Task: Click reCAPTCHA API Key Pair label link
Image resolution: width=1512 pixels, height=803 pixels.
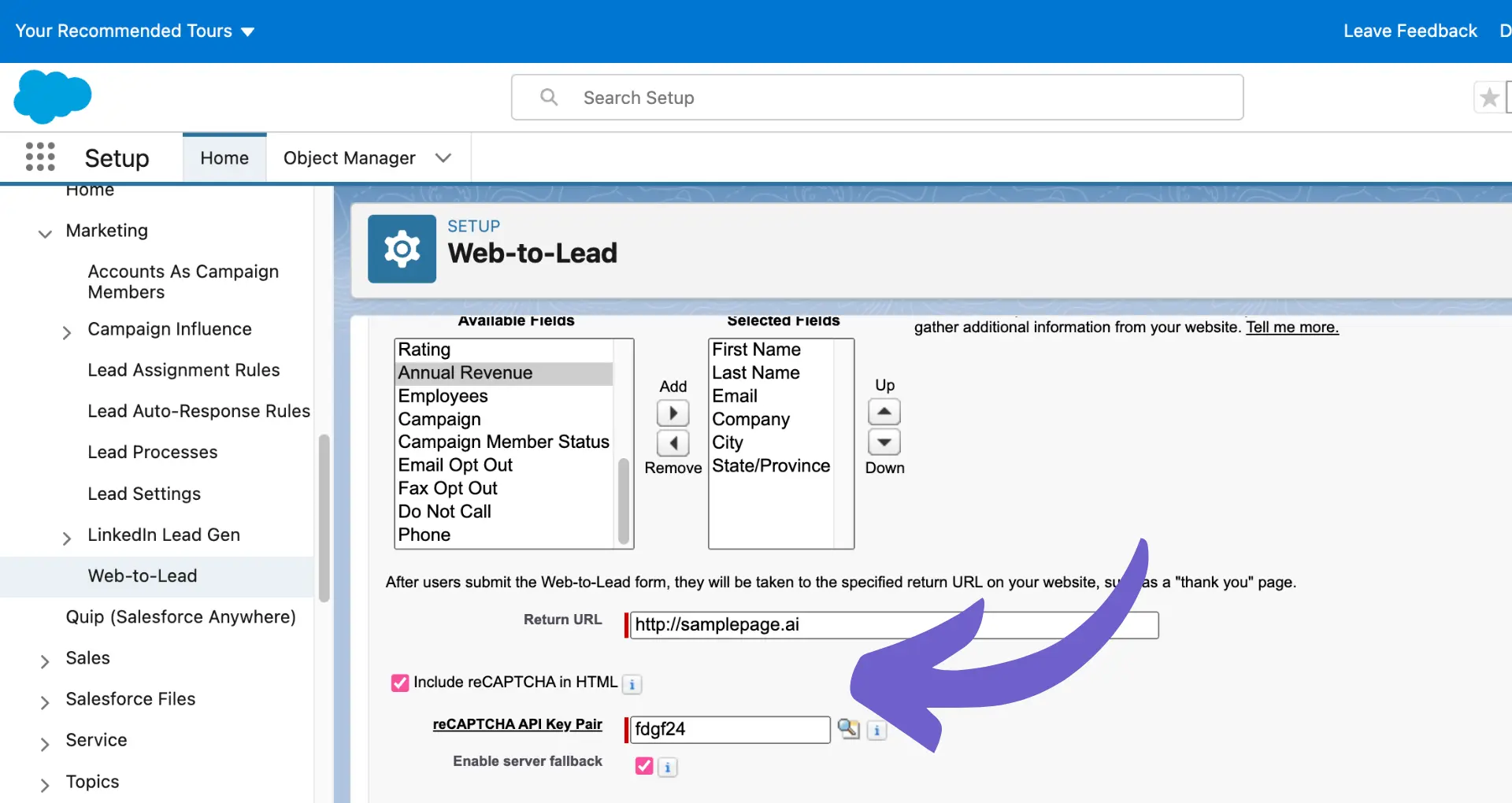Action: click(x=517, y=723)
